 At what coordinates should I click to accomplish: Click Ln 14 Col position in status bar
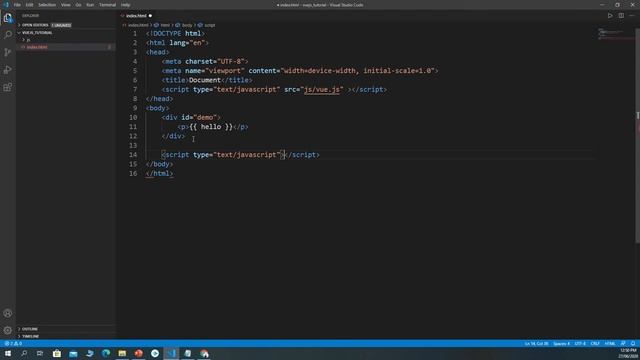point(536,344)
